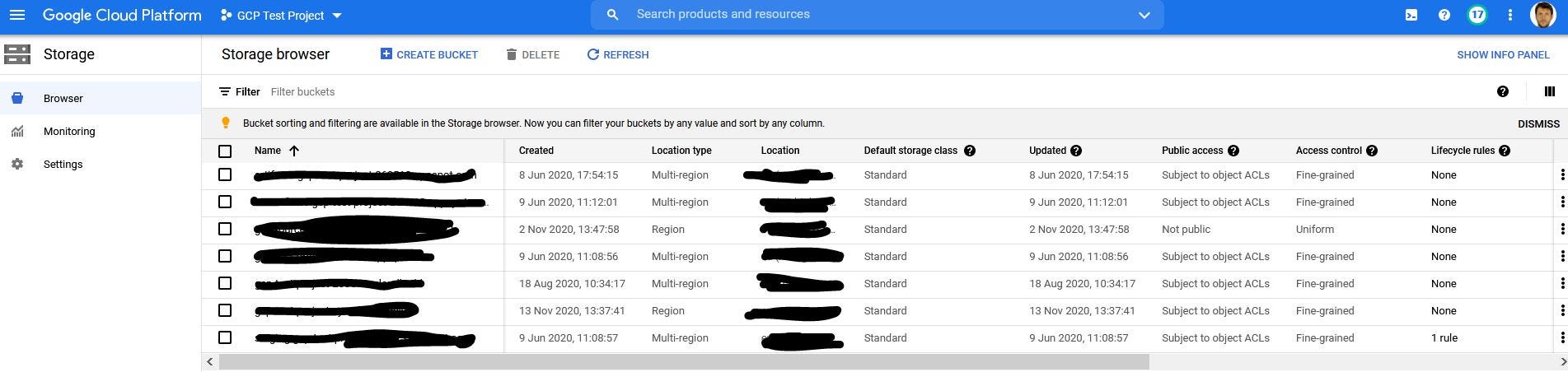The width and height of the screenshot is (1568, 372).
Task: Tick checkbox for bucket created 18 Aug 2020
Action: click(x=225, y=283)
